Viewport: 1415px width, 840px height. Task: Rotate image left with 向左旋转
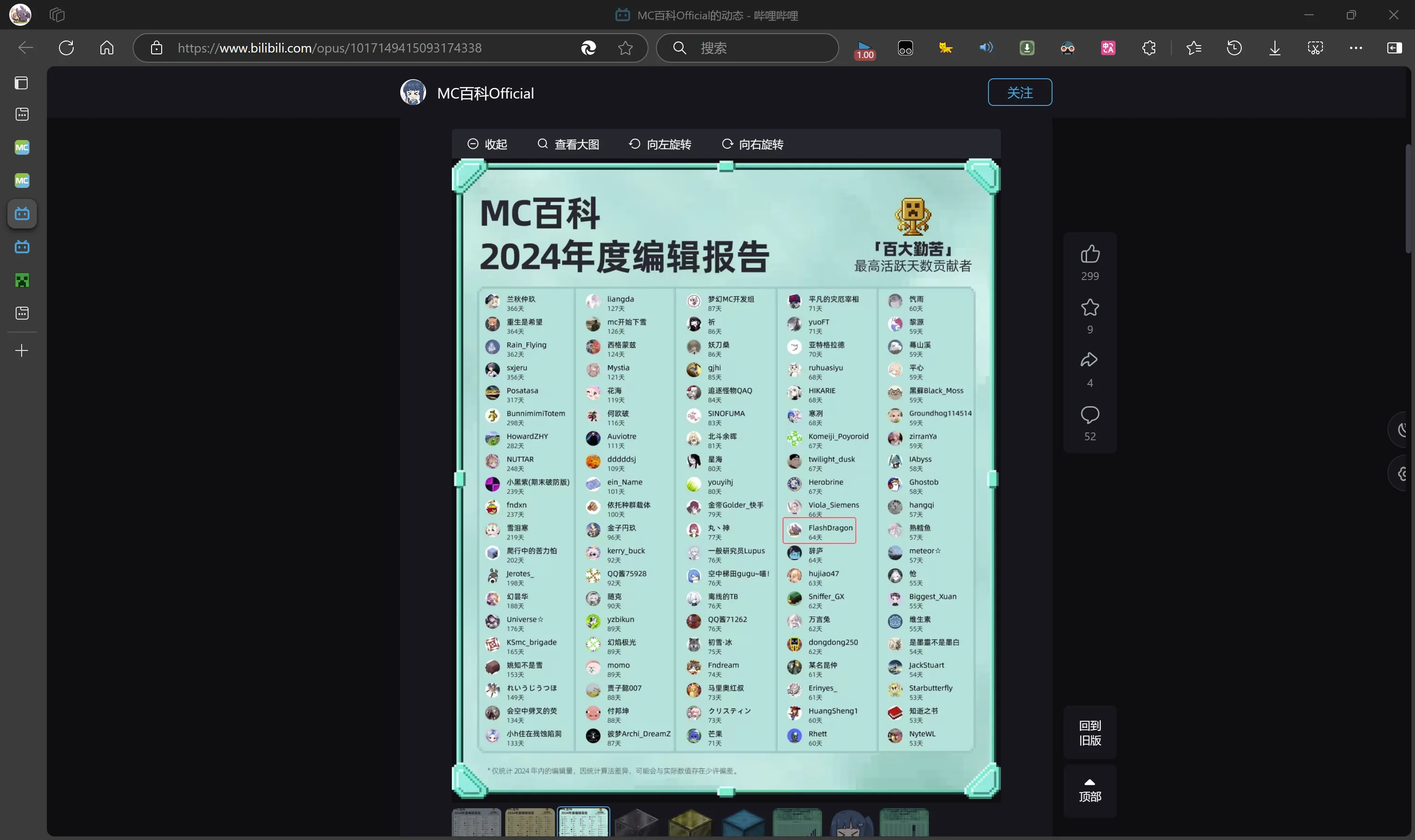(660, 144)
